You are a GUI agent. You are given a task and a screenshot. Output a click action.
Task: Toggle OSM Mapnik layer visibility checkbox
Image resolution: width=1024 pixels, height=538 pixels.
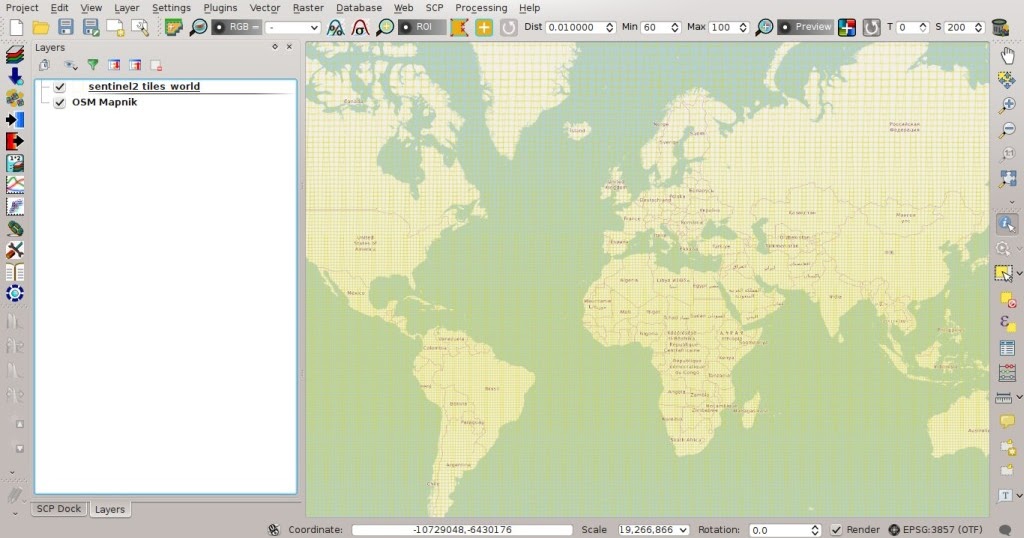pos(59,103)
